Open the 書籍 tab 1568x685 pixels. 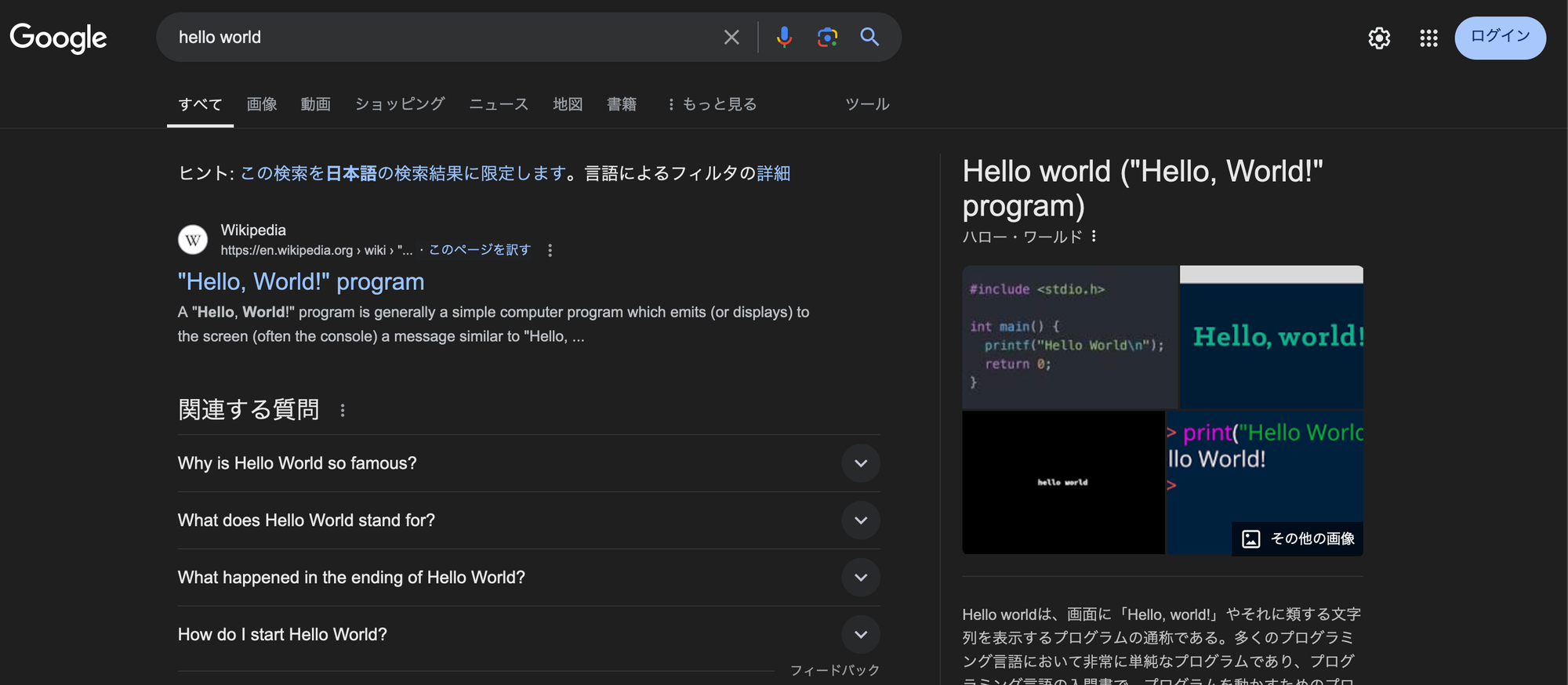(622, 104)
